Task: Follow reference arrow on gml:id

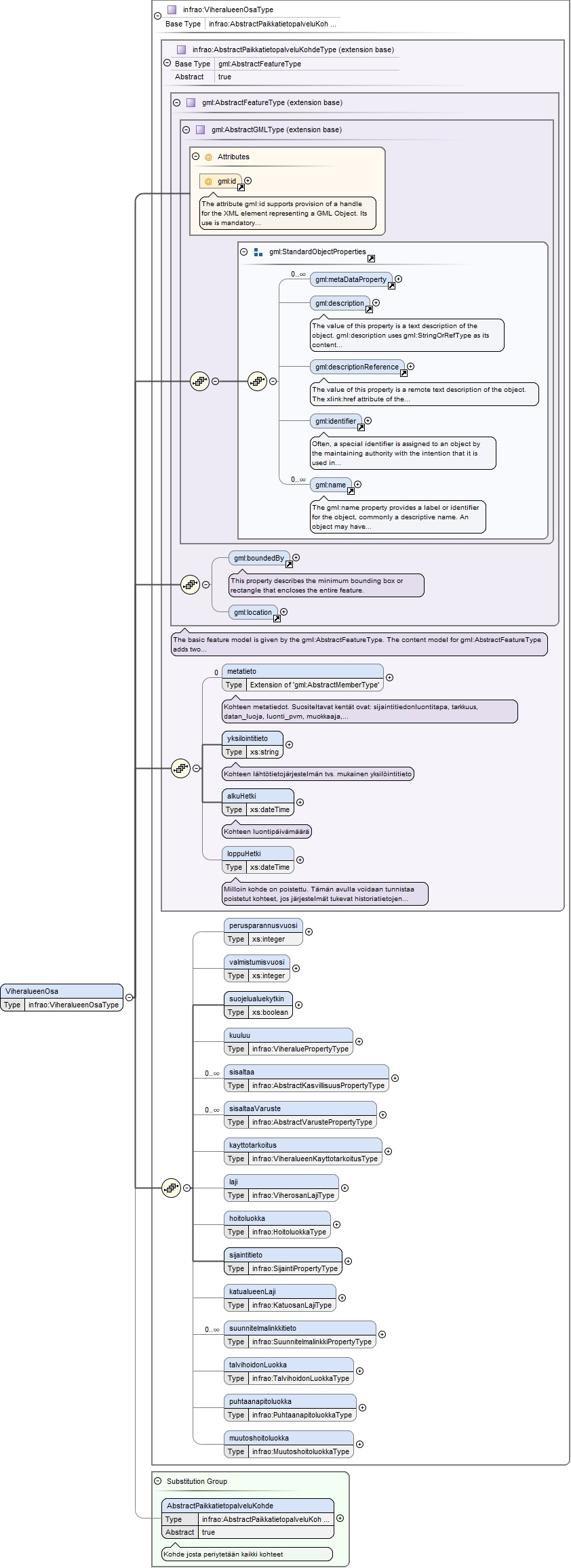Action: point(241,187)
